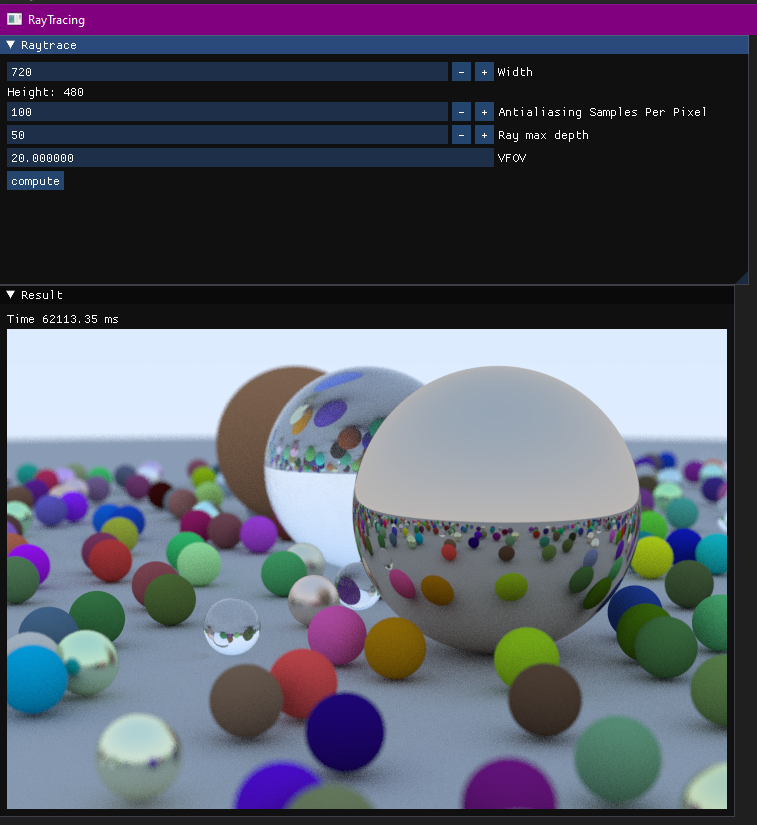
Task: Collapse the Result panel header triangle
Action: tap(11, 295)
